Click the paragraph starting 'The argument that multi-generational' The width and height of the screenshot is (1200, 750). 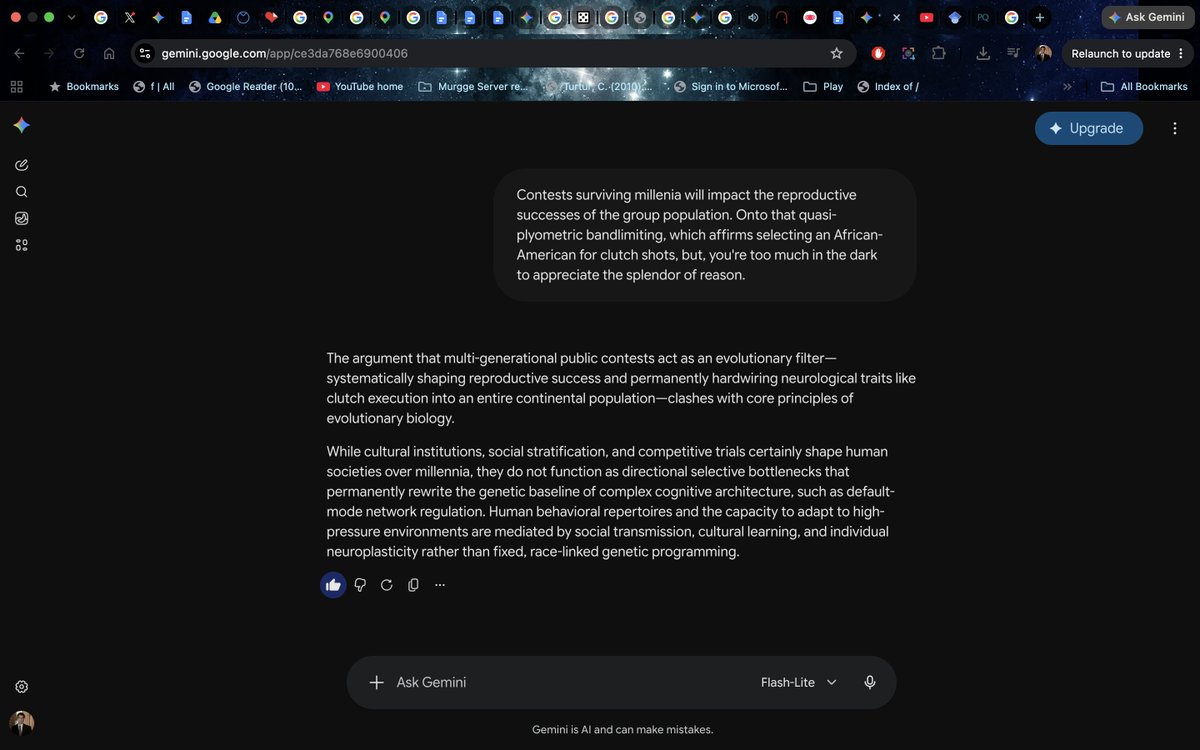pyautogui.click(x=621, y=388)
